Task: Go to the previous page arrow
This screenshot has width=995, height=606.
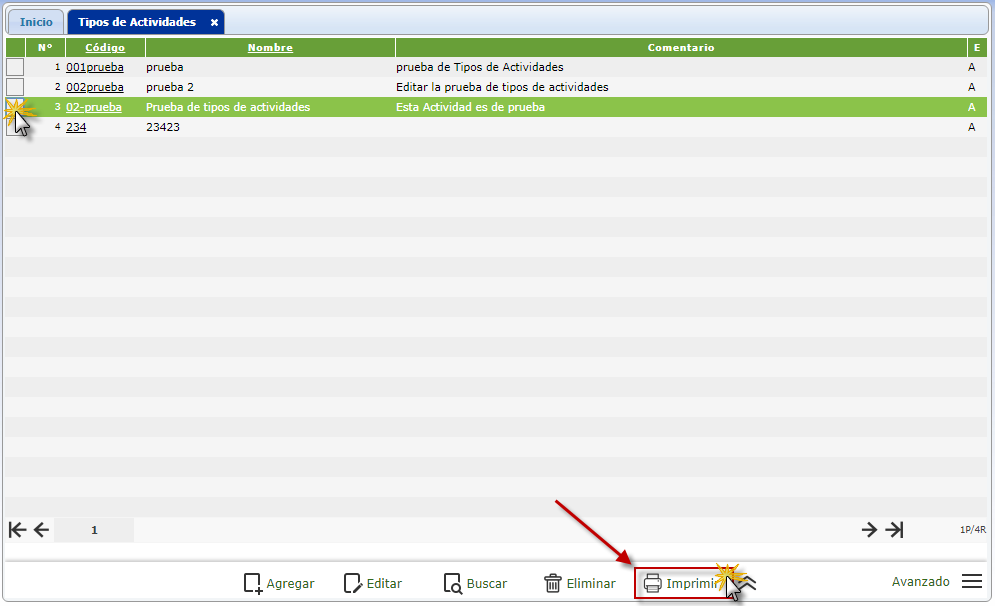Action: pos(41,530)
